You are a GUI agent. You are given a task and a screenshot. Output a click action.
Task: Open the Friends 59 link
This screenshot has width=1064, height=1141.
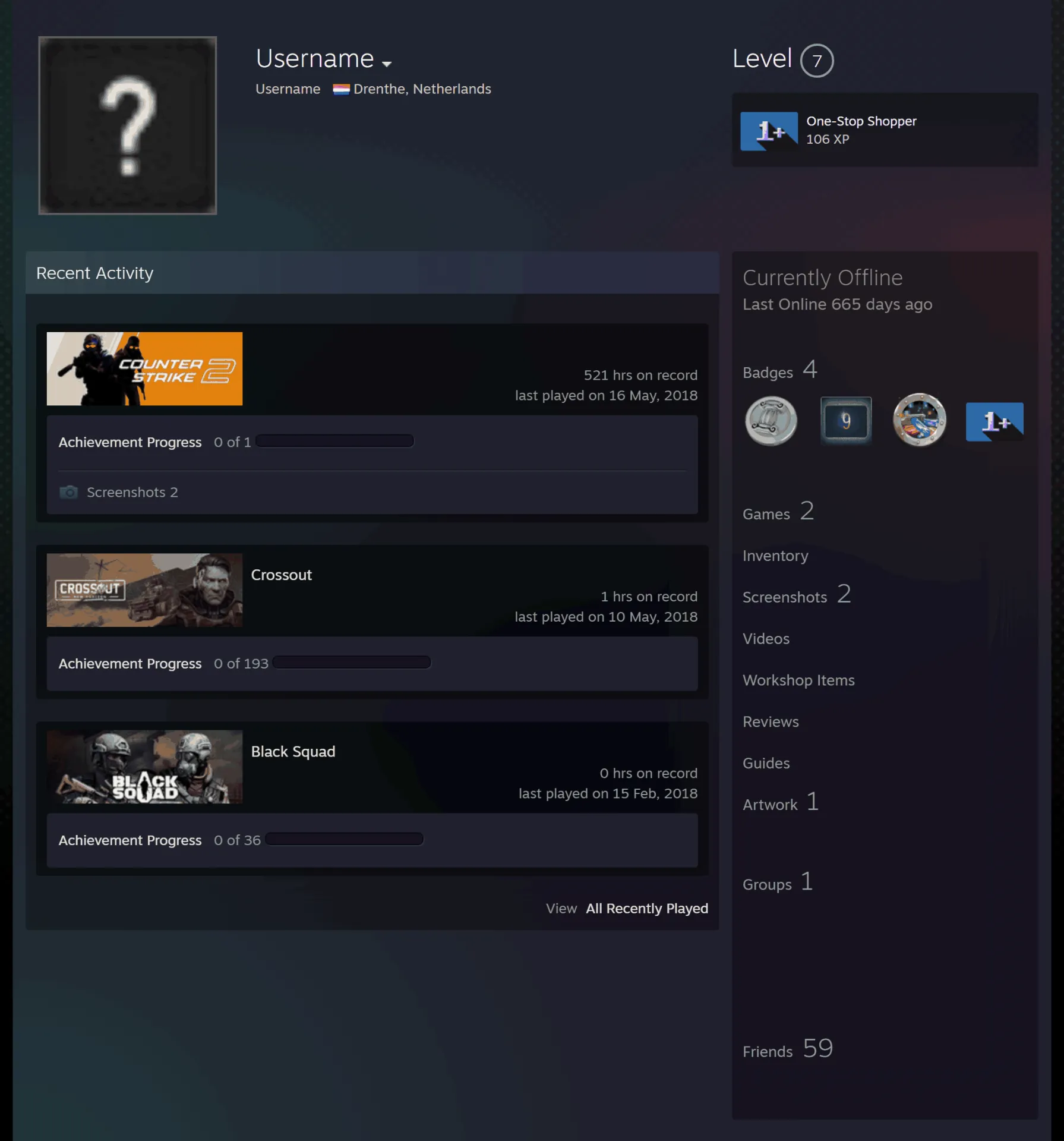tap(787, 1049)
